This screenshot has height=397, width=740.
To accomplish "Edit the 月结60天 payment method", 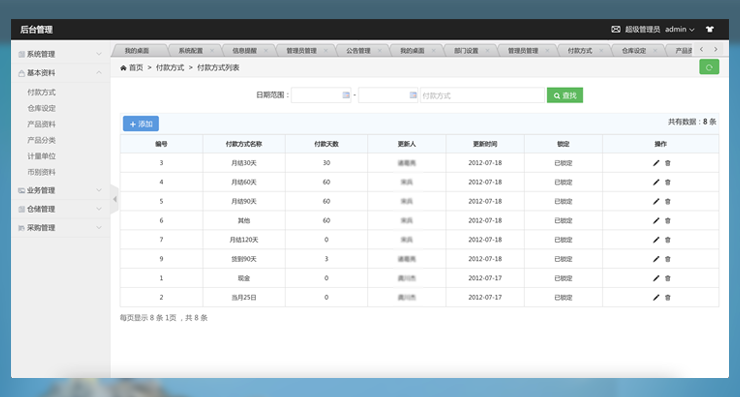I will click(x=656, y=182).
